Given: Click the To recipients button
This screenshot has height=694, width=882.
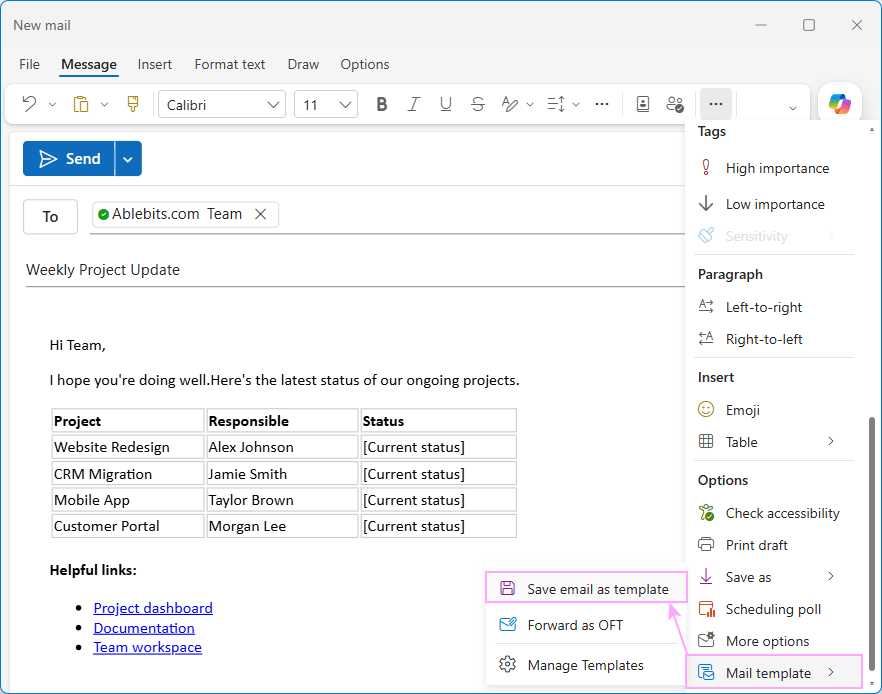Looking at the screenshot, I should [50, 217].
